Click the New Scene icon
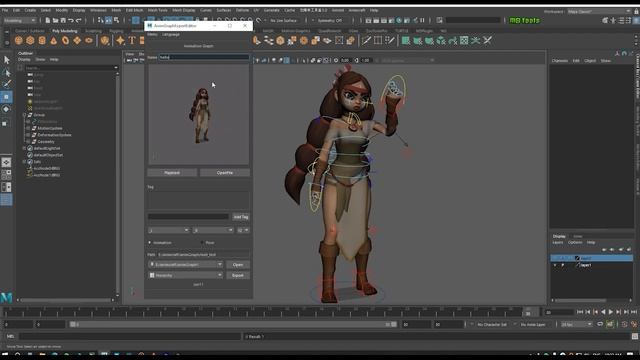 tap(48, 20)
